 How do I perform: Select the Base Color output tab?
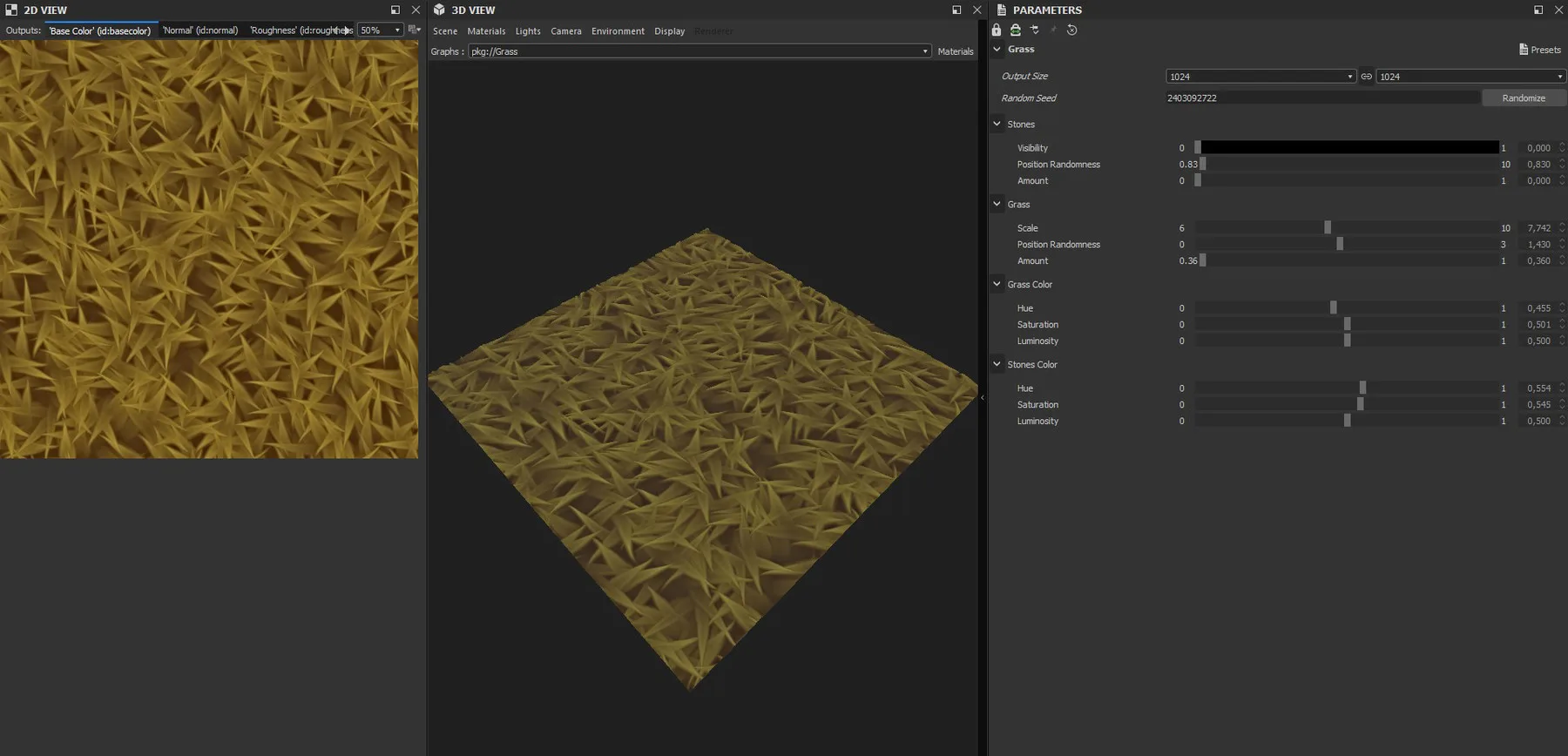(100, 30)
